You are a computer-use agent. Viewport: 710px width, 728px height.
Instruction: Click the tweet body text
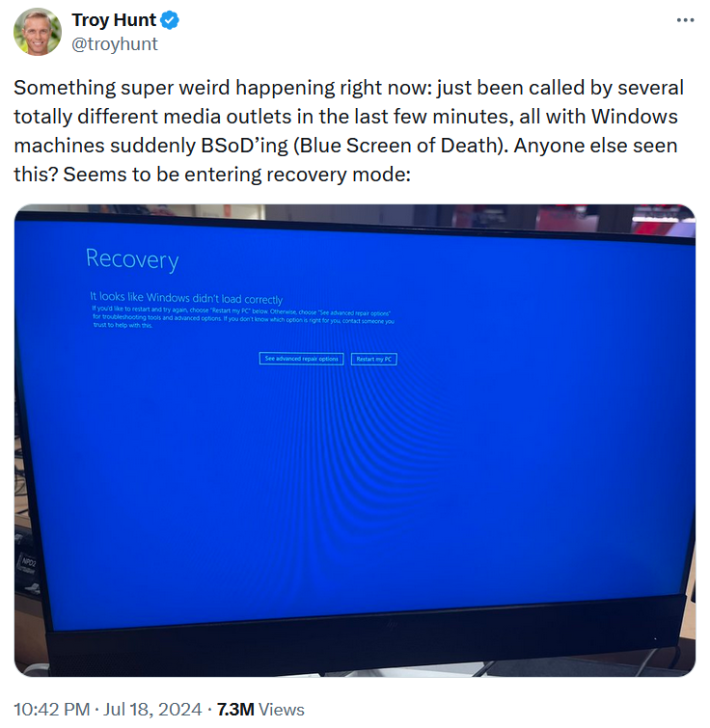pos(348,131)
